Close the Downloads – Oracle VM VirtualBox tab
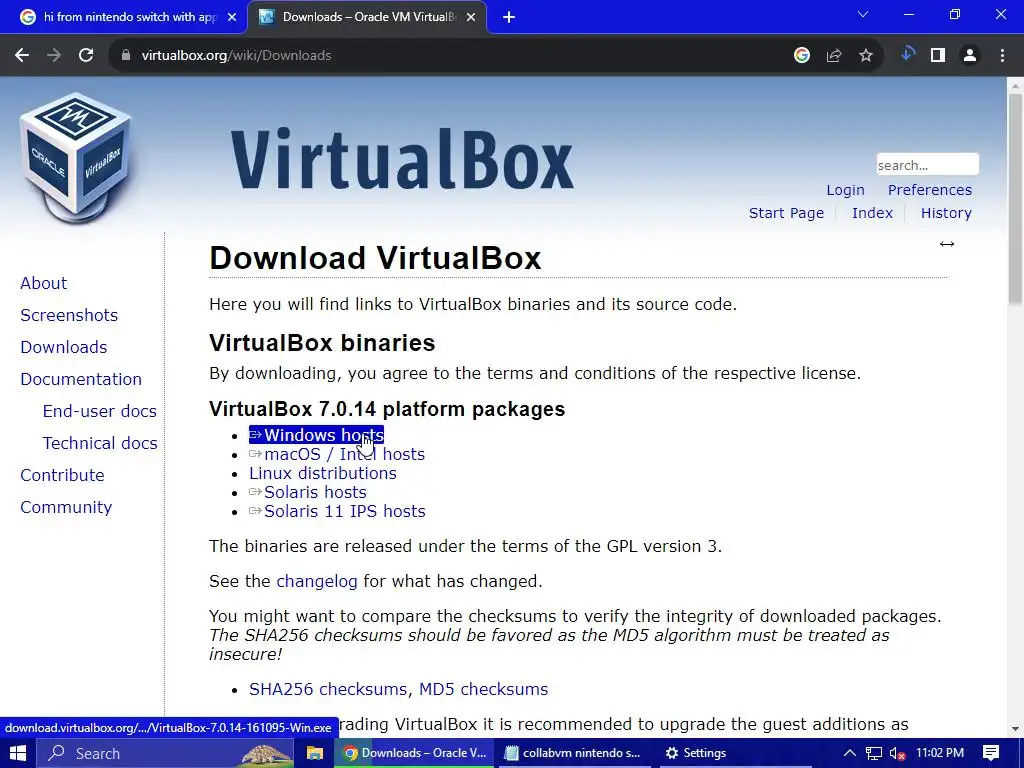Viewport: 1024px width, 768px height. tap(471, 17)
